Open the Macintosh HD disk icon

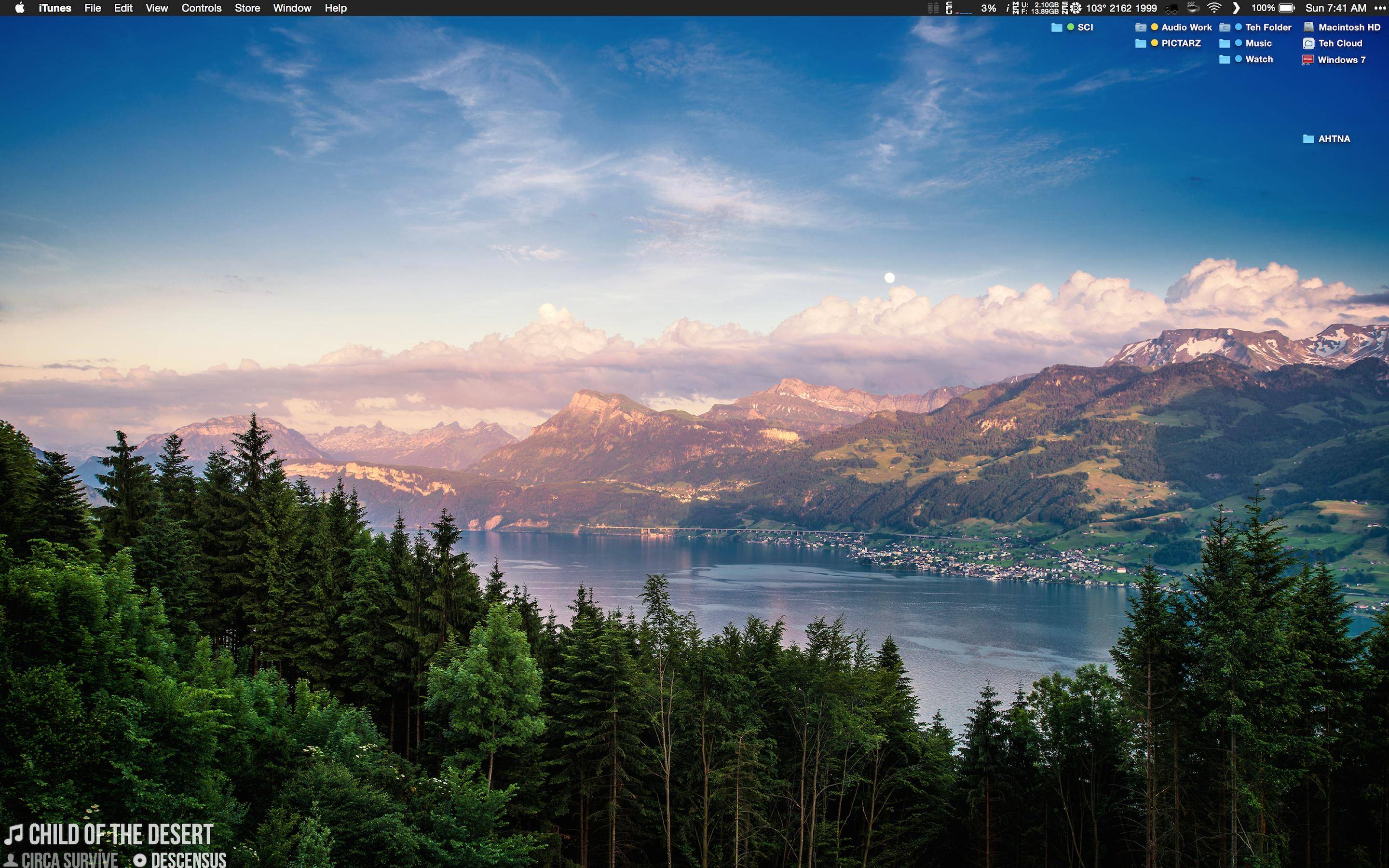point(1309,27)
